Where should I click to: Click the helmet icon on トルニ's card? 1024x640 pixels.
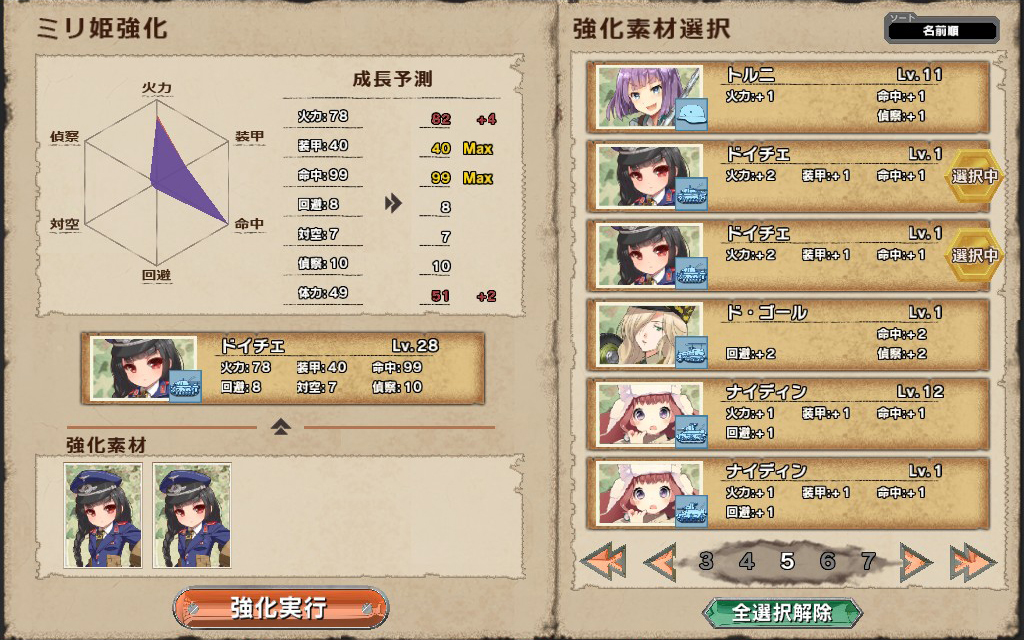coord(691,115)
